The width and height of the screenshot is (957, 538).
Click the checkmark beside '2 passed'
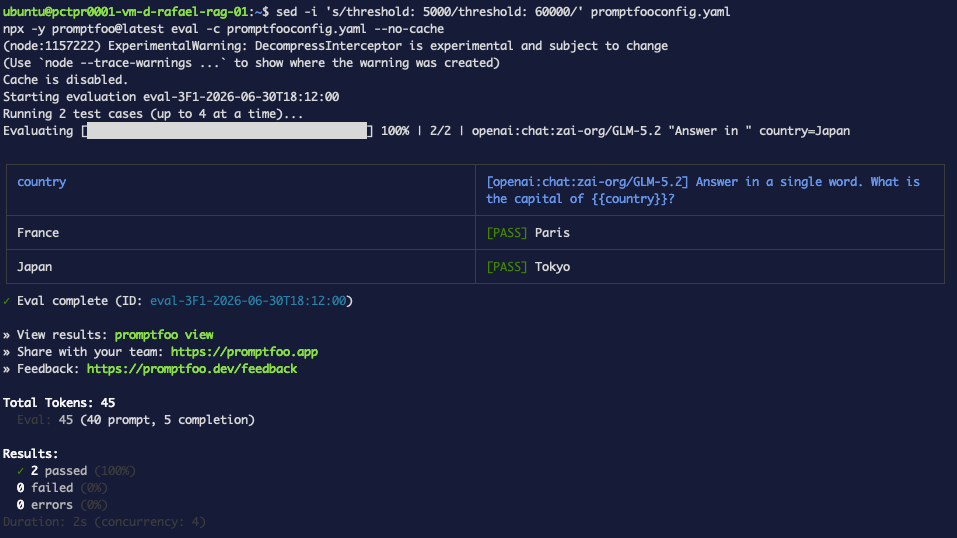[20, 471]
